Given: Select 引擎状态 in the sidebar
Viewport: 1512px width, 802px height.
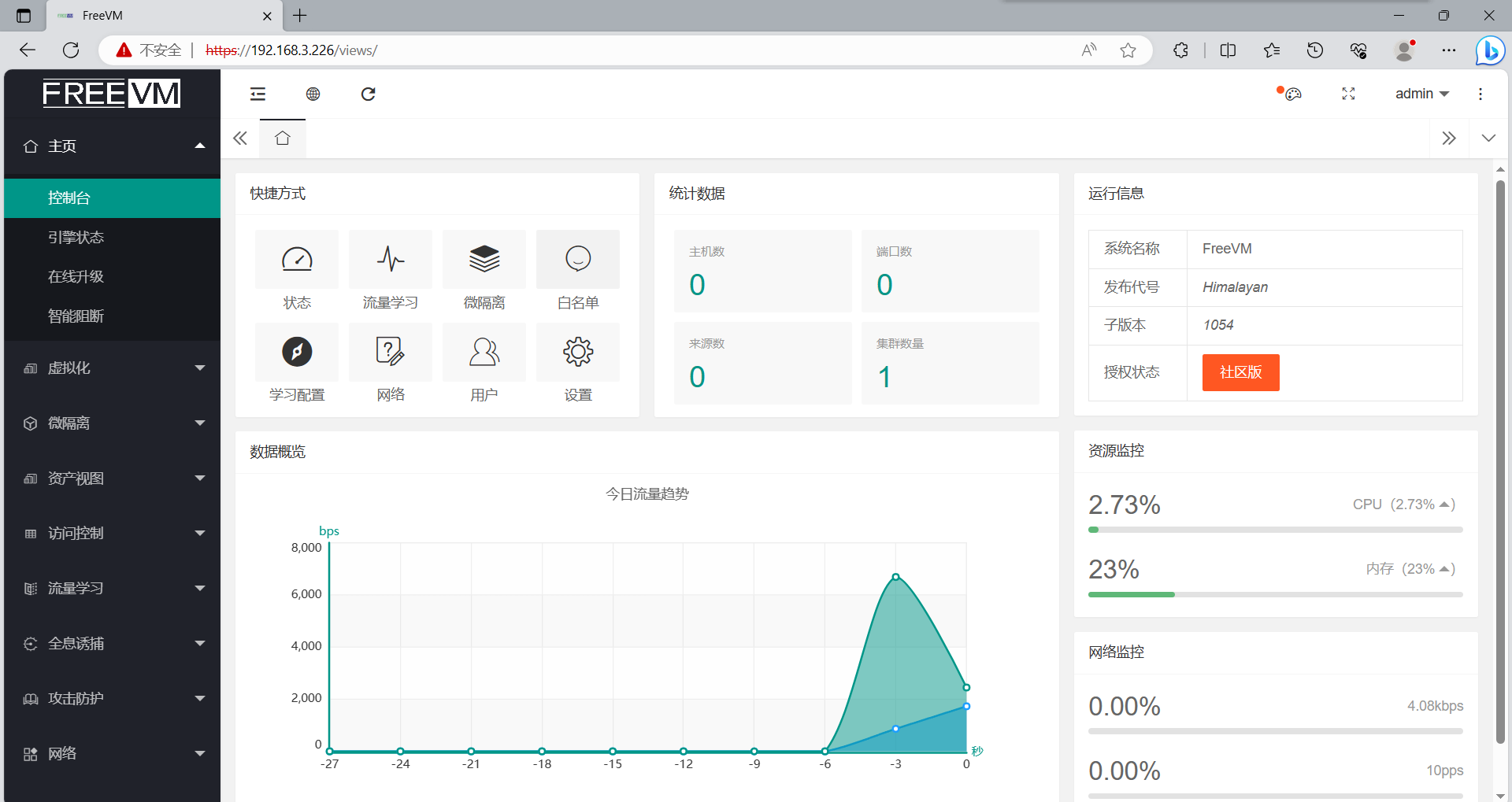Looking at the screenshot, I should coord(76,238).
